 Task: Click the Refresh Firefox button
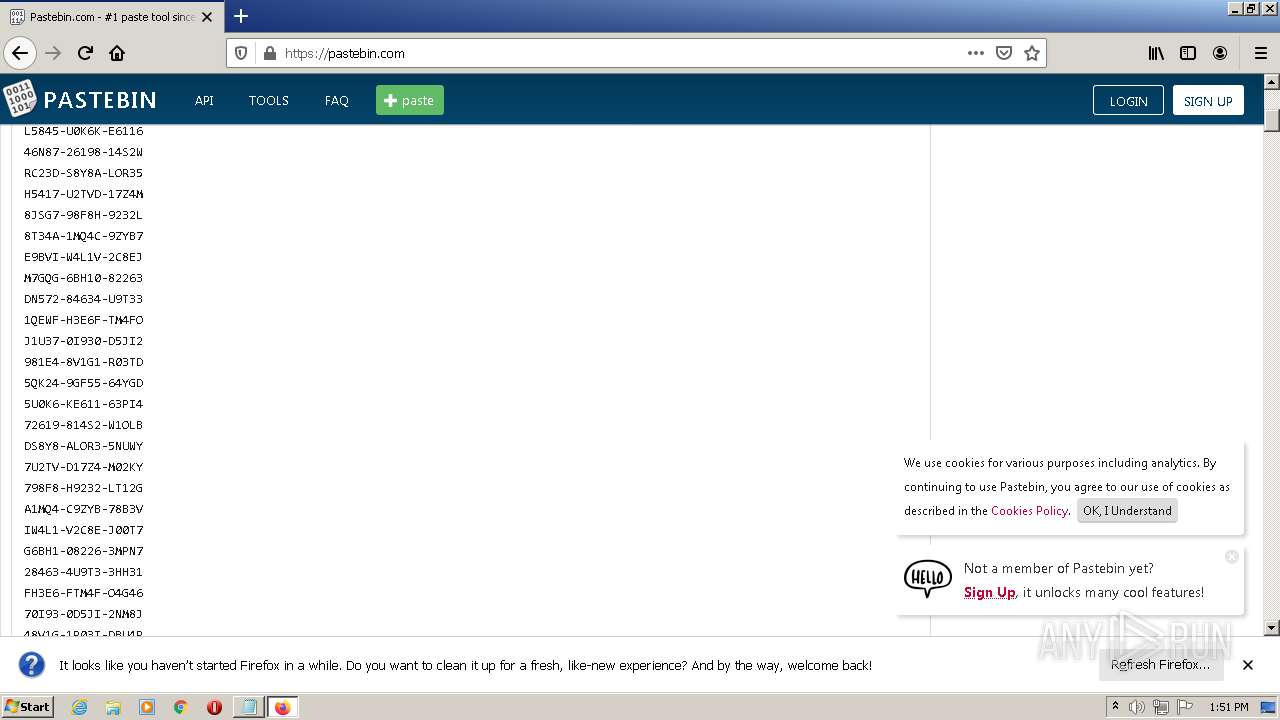[x=1160, y=665]
